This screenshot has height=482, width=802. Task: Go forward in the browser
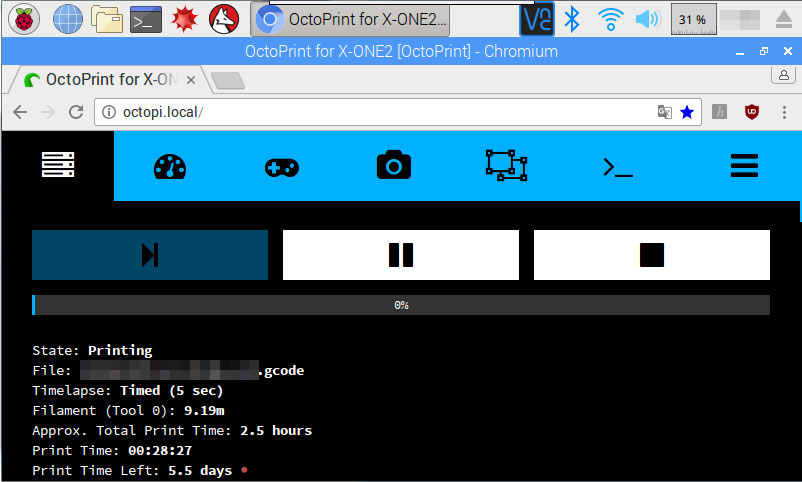[x=48, y=112]
